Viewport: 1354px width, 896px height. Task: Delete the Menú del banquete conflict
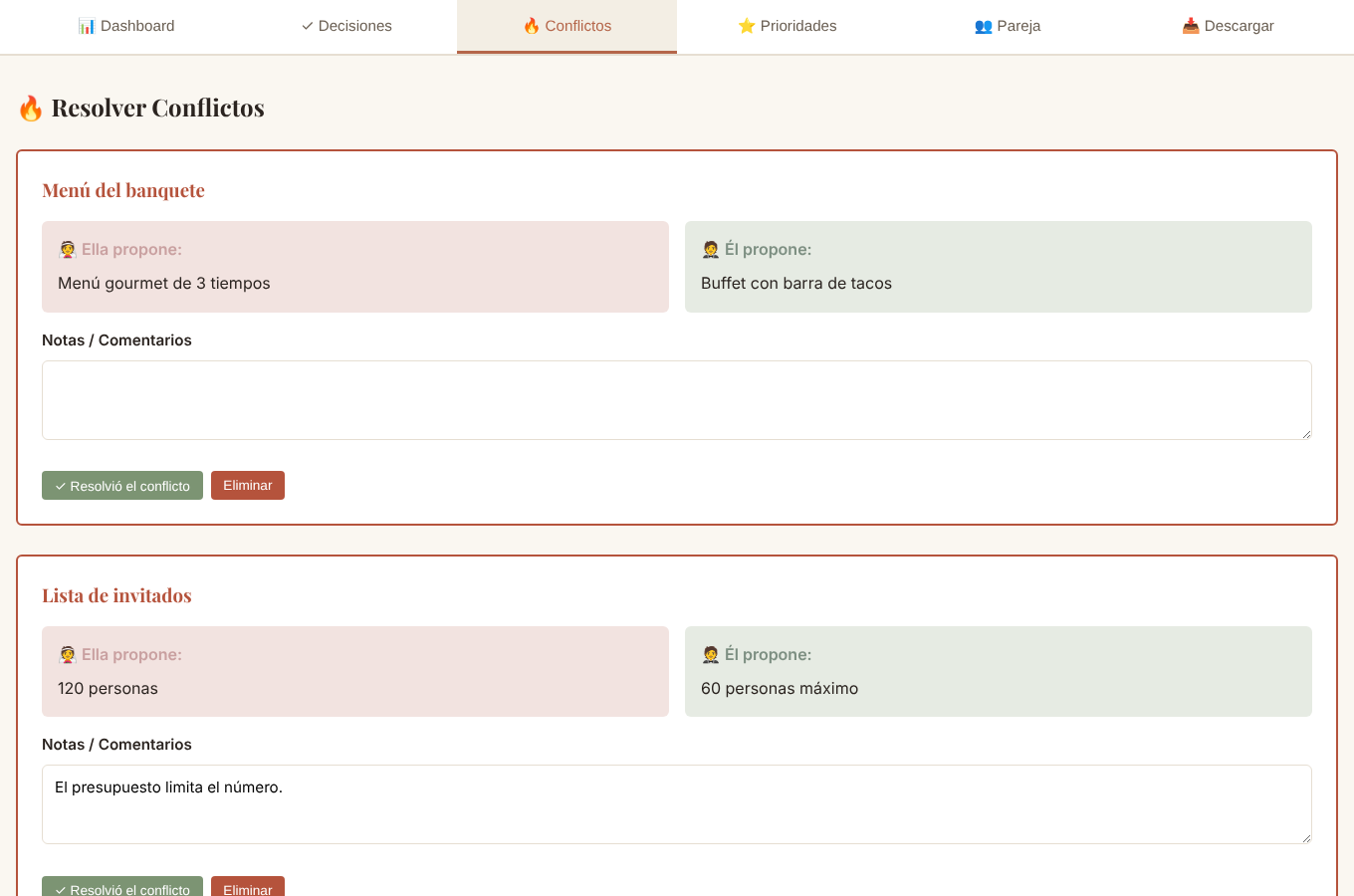click(x=248, y=486)
